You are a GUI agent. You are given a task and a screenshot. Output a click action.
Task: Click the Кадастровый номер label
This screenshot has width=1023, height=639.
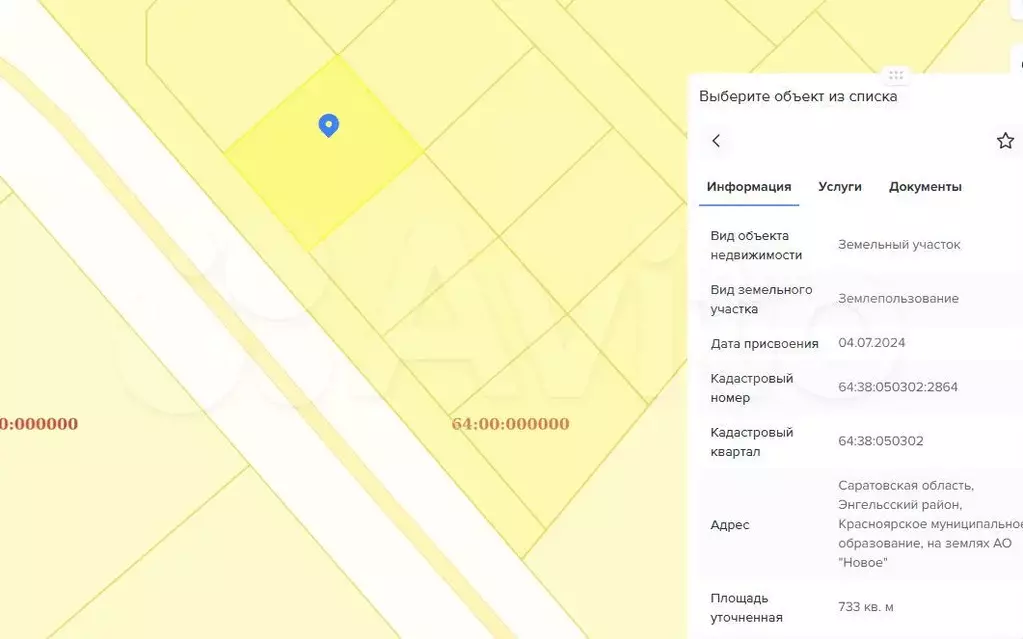tap(752, 388)
